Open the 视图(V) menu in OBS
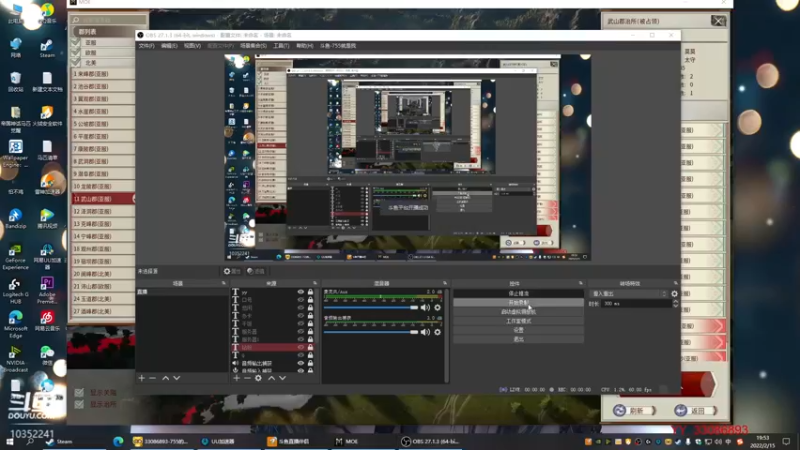Viewport: 800px width, 450px height. coord(192,46)
